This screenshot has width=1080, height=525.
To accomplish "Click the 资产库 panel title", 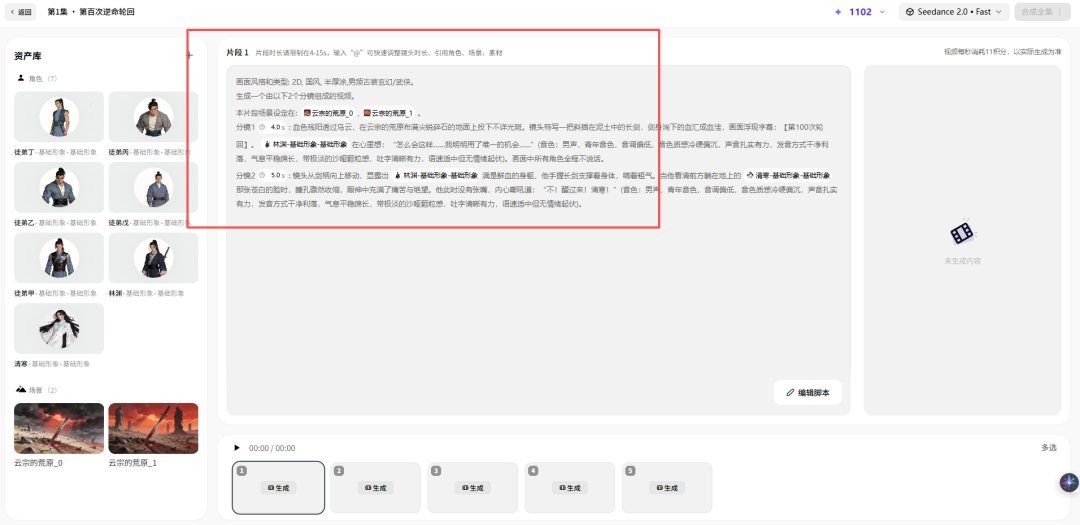I will [28, 56].
